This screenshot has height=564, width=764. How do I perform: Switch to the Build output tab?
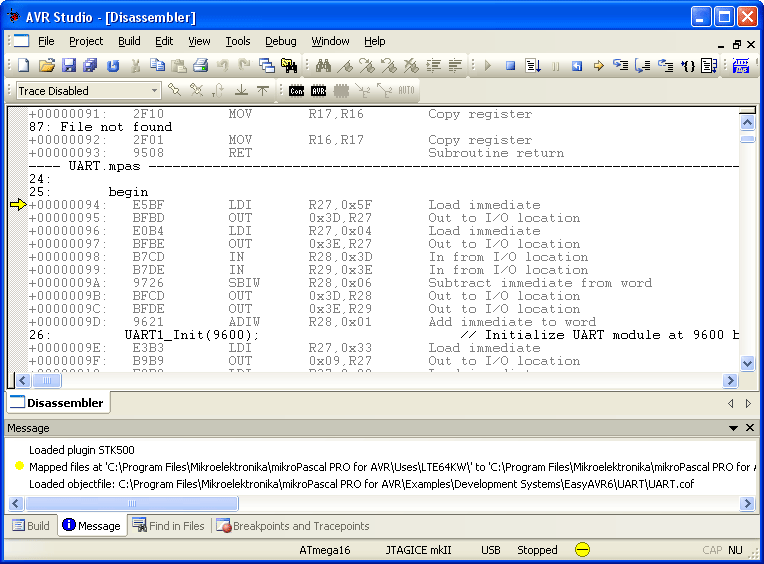click(x=31, y=526)
